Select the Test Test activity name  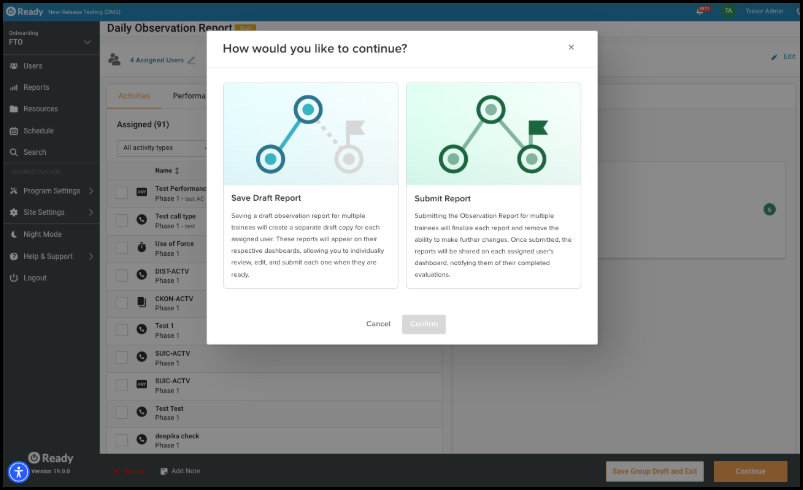tap(169, 409)
